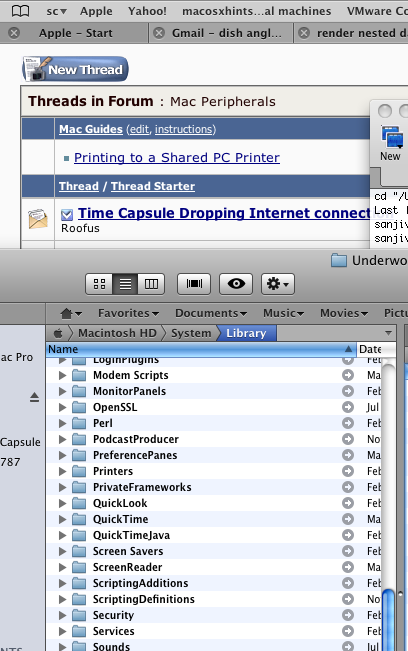The image size is (408, 651).
Task: Expand the OpenSSL folder
Action: point(63,407)
